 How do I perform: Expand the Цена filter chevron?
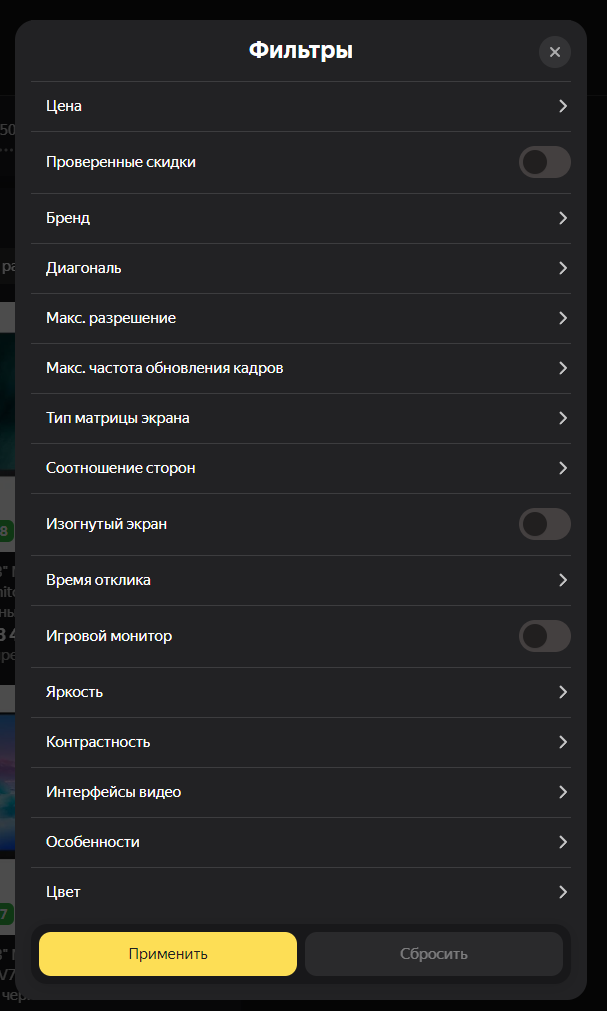[x=563, y=106]
